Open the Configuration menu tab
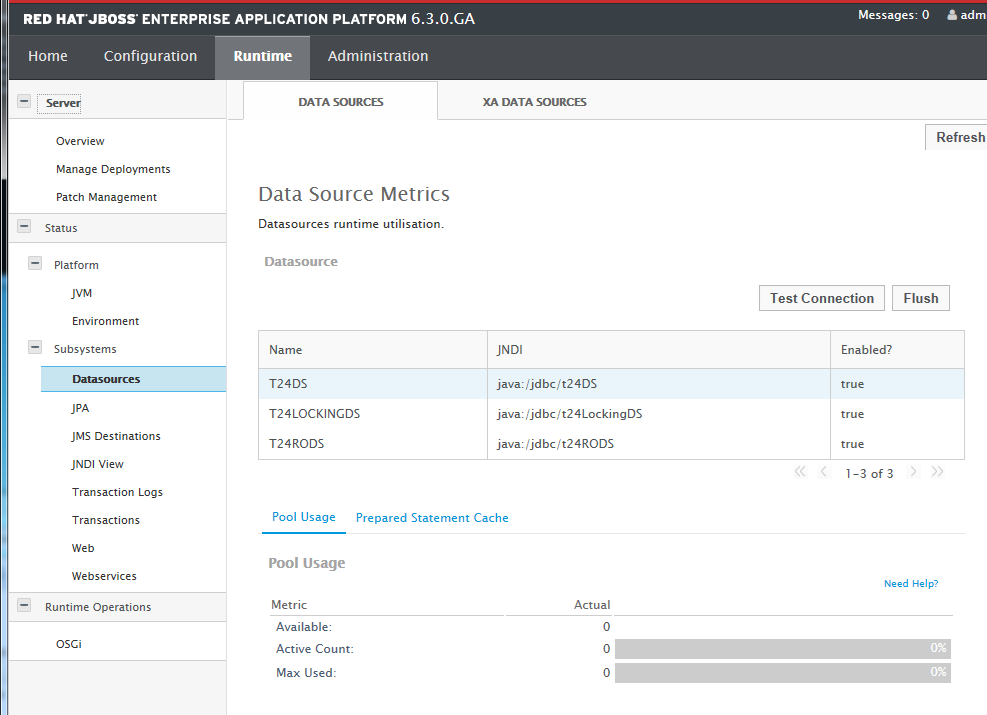The width and height of the screenshot is (987, 715). [x=150, y=56]
